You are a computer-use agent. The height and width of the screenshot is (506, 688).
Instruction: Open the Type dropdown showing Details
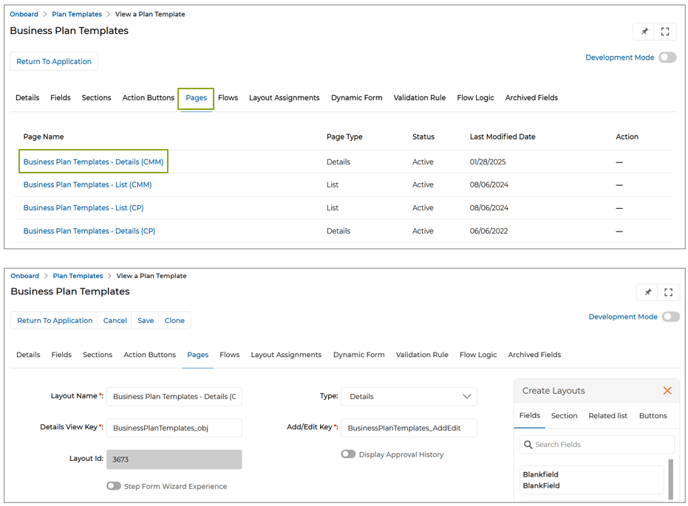point(409,397)
